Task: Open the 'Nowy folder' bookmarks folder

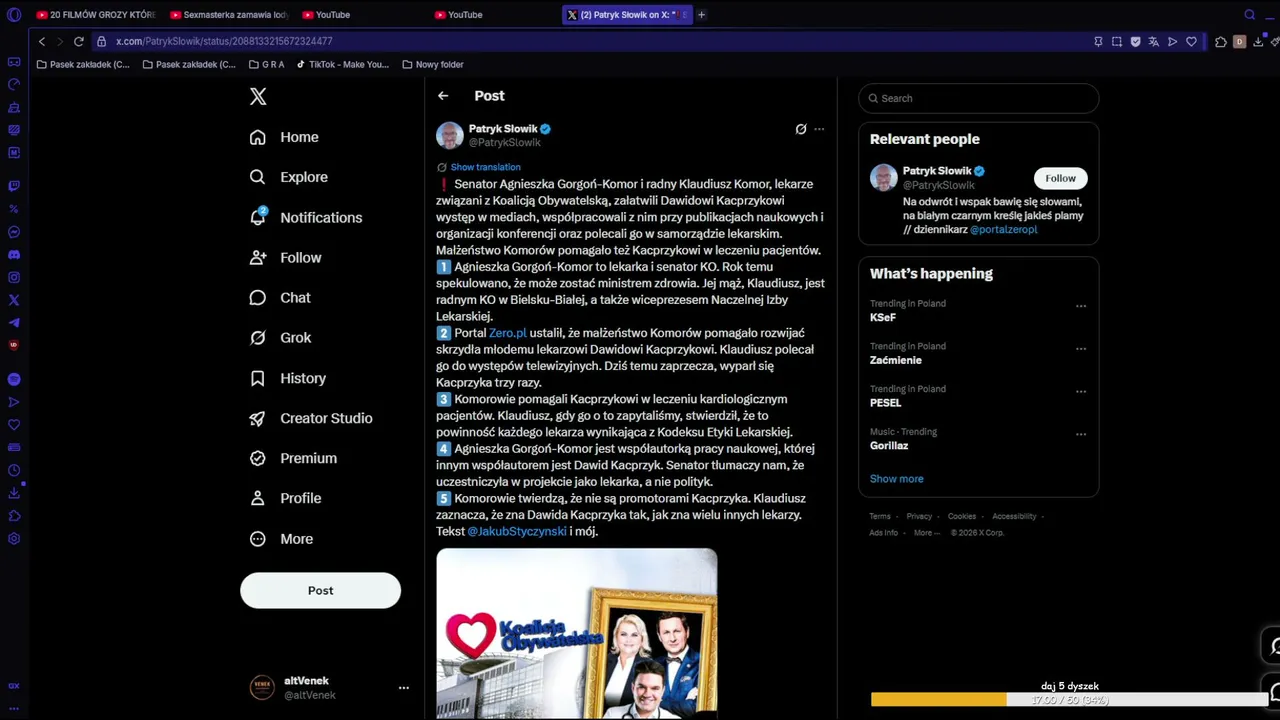Action: [433, 65]
